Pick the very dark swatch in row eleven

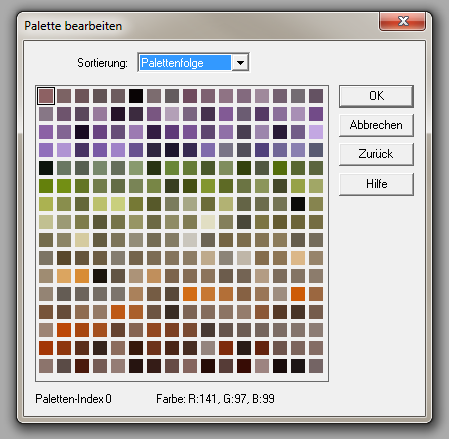pyautogui.click(x=100, y=276)
